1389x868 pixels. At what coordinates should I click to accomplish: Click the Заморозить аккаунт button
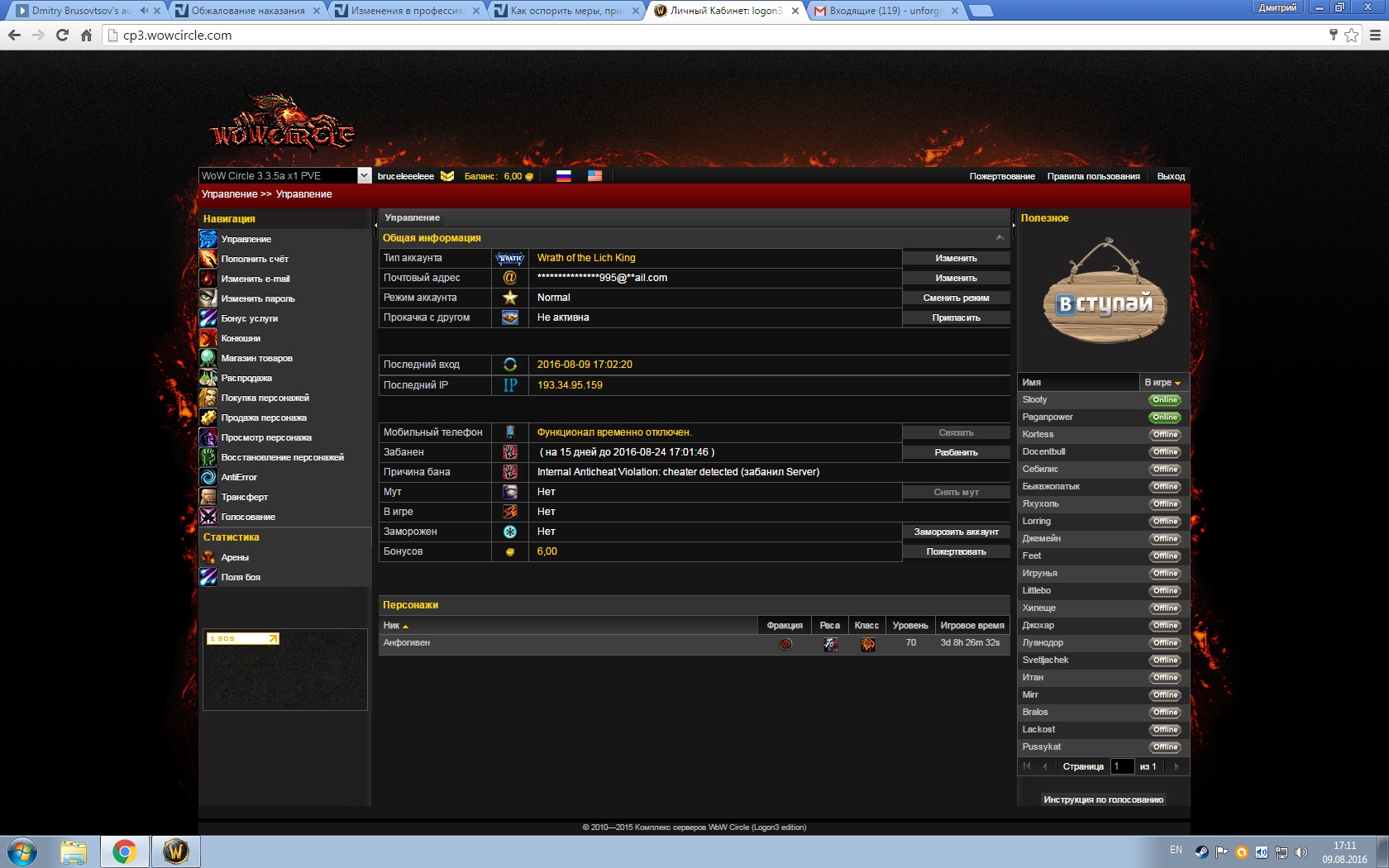[956, 532]
